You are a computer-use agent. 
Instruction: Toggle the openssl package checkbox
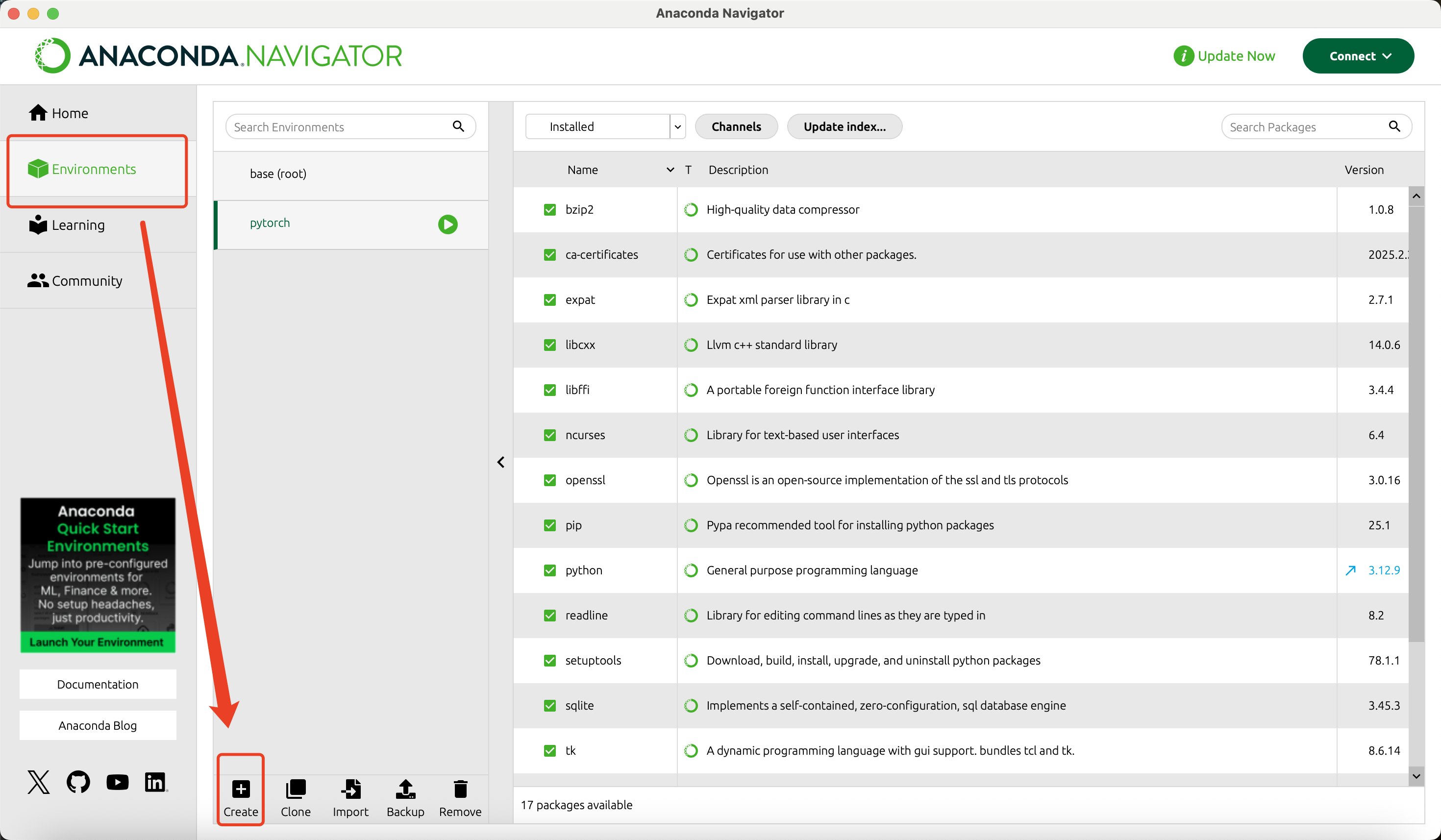tap(549, 480)
